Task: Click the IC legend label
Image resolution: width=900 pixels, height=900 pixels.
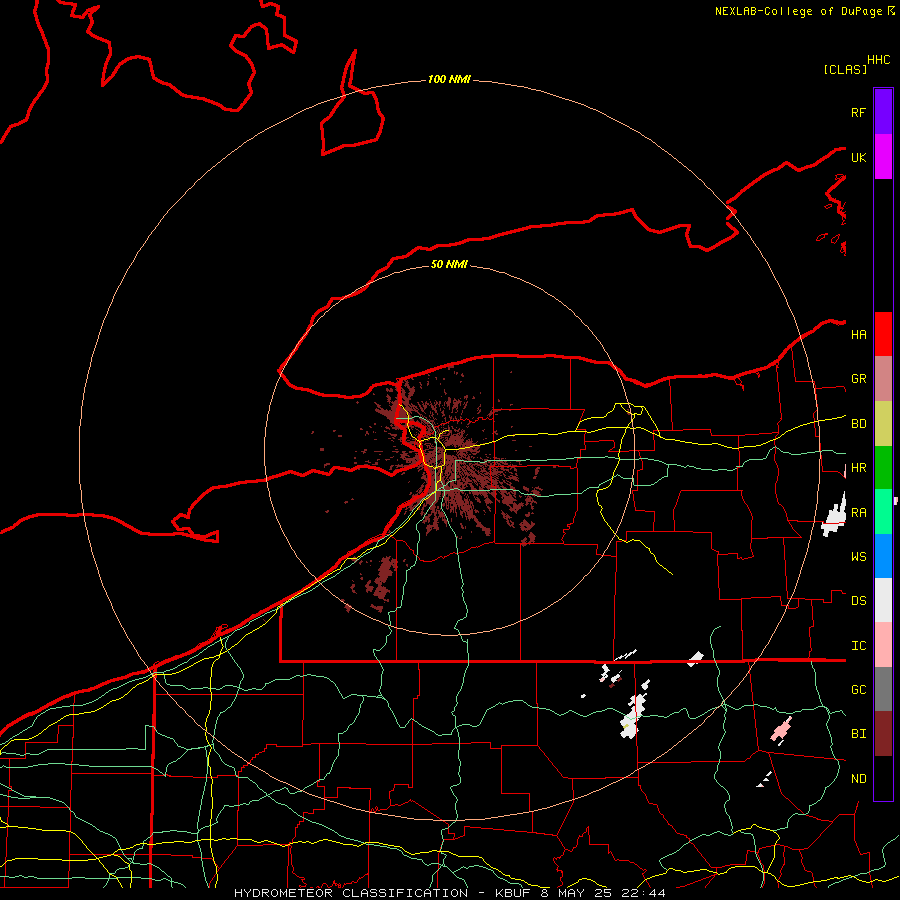Action: (x=859, y=646)
